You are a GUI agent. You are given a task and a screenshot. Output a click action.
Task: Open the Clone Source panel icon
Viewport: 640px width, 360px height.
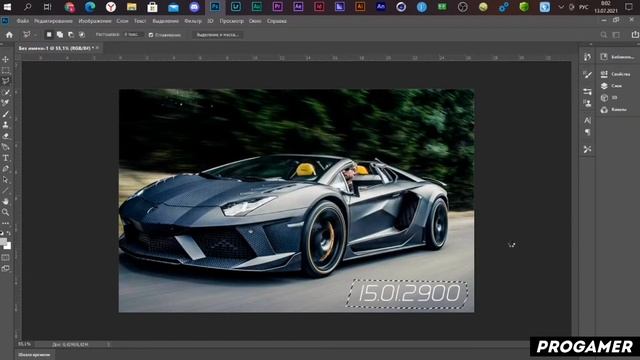coord(587,104)
